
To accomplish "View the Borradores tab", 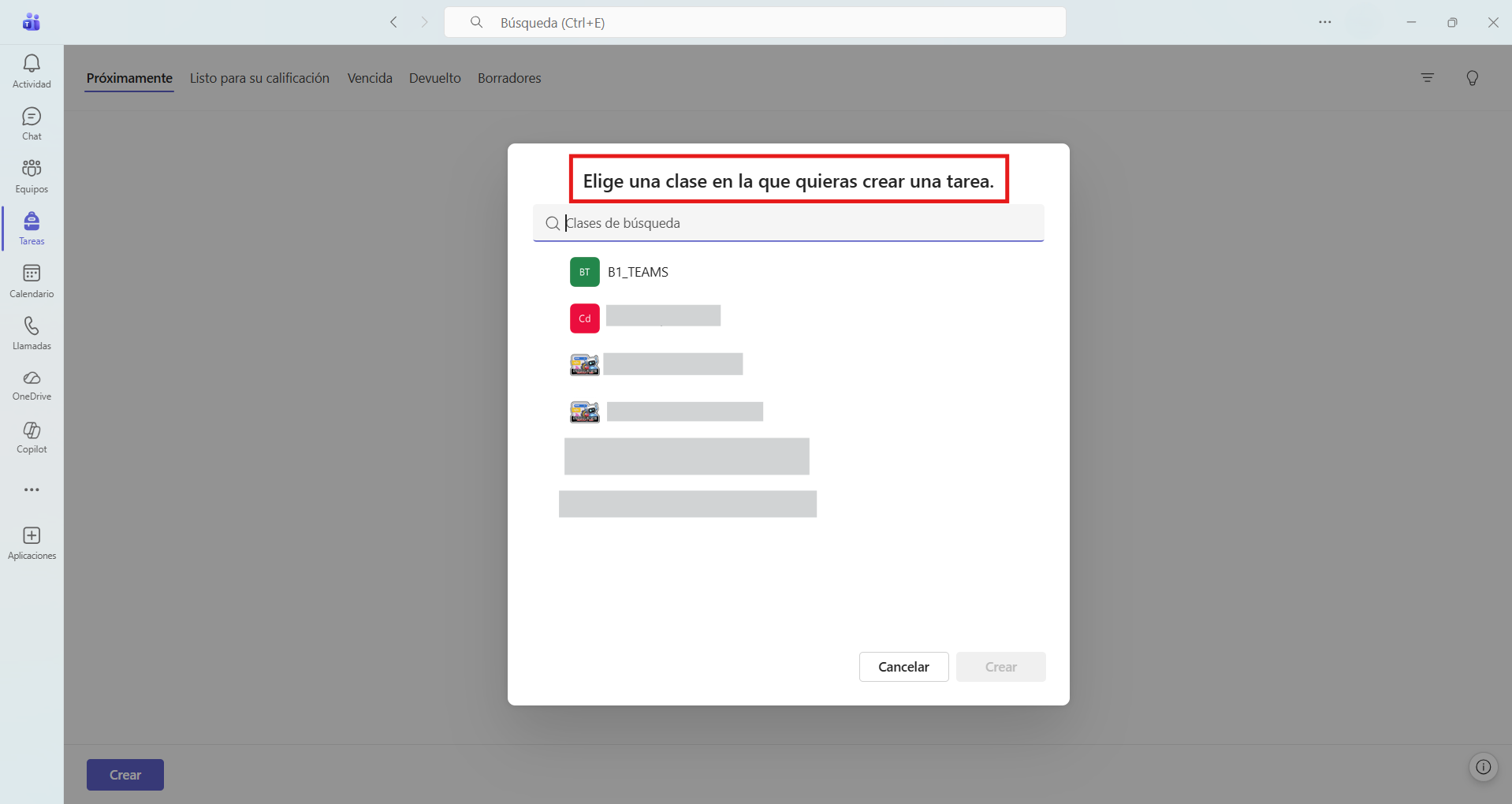I will coord(509,78).
